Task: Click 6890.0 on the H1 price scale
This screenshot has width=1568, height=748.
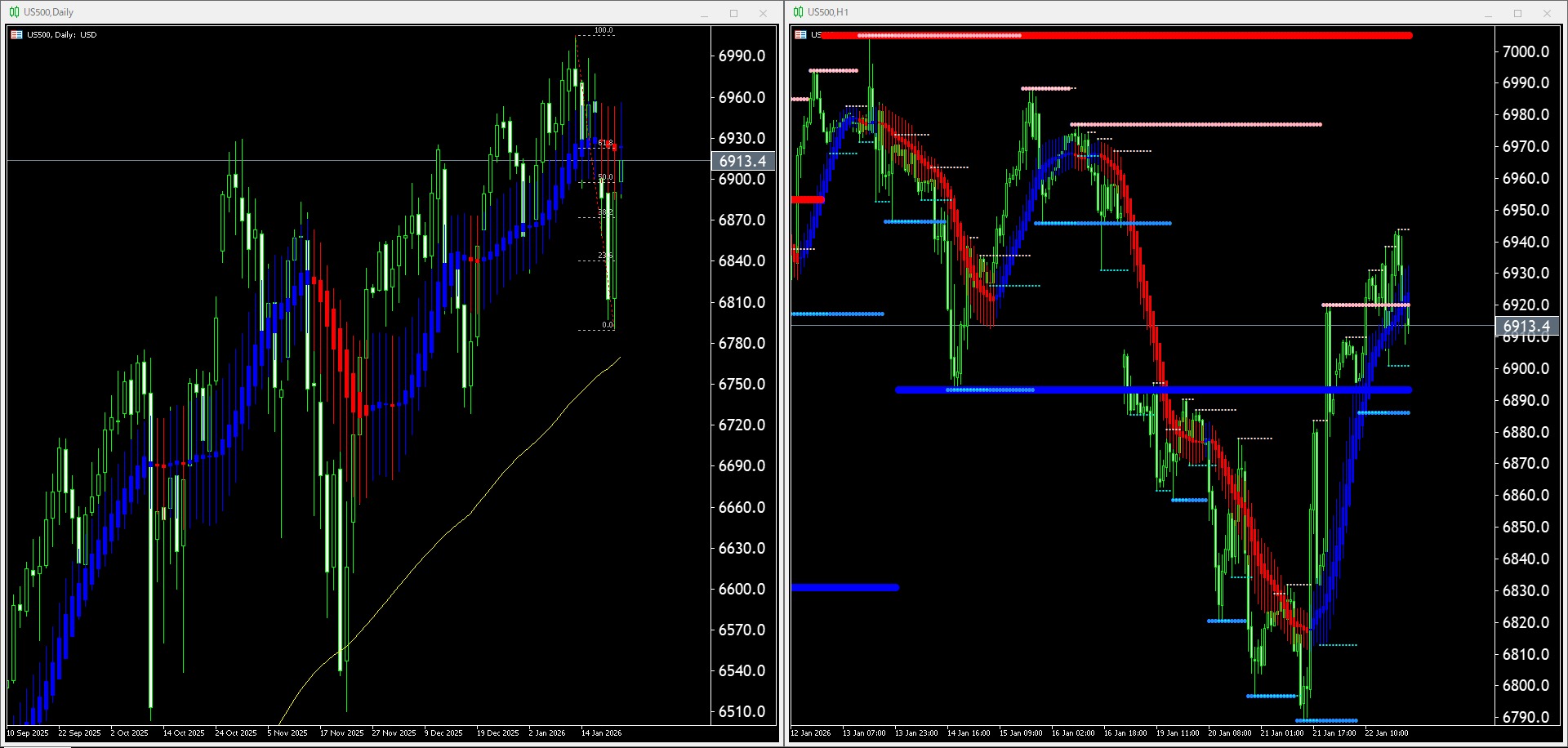Action: (x=1526, y=400)
